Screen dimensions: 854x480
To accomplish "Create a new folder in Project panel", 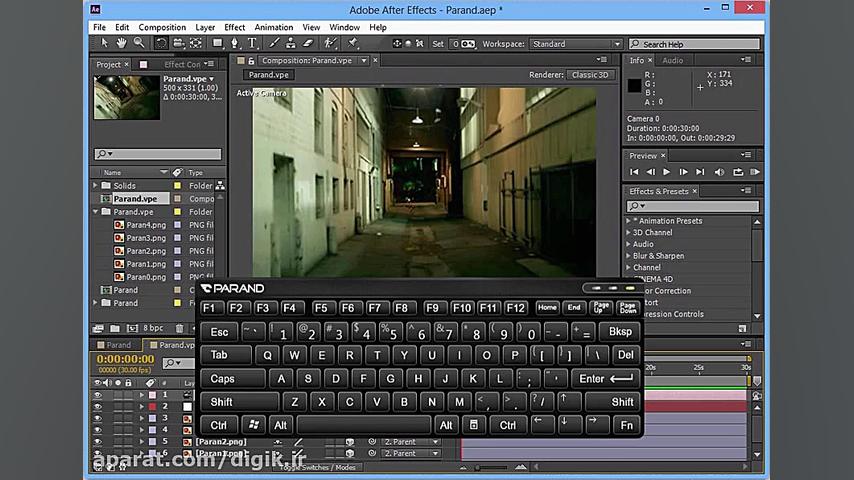I will [x=115, y=329].
